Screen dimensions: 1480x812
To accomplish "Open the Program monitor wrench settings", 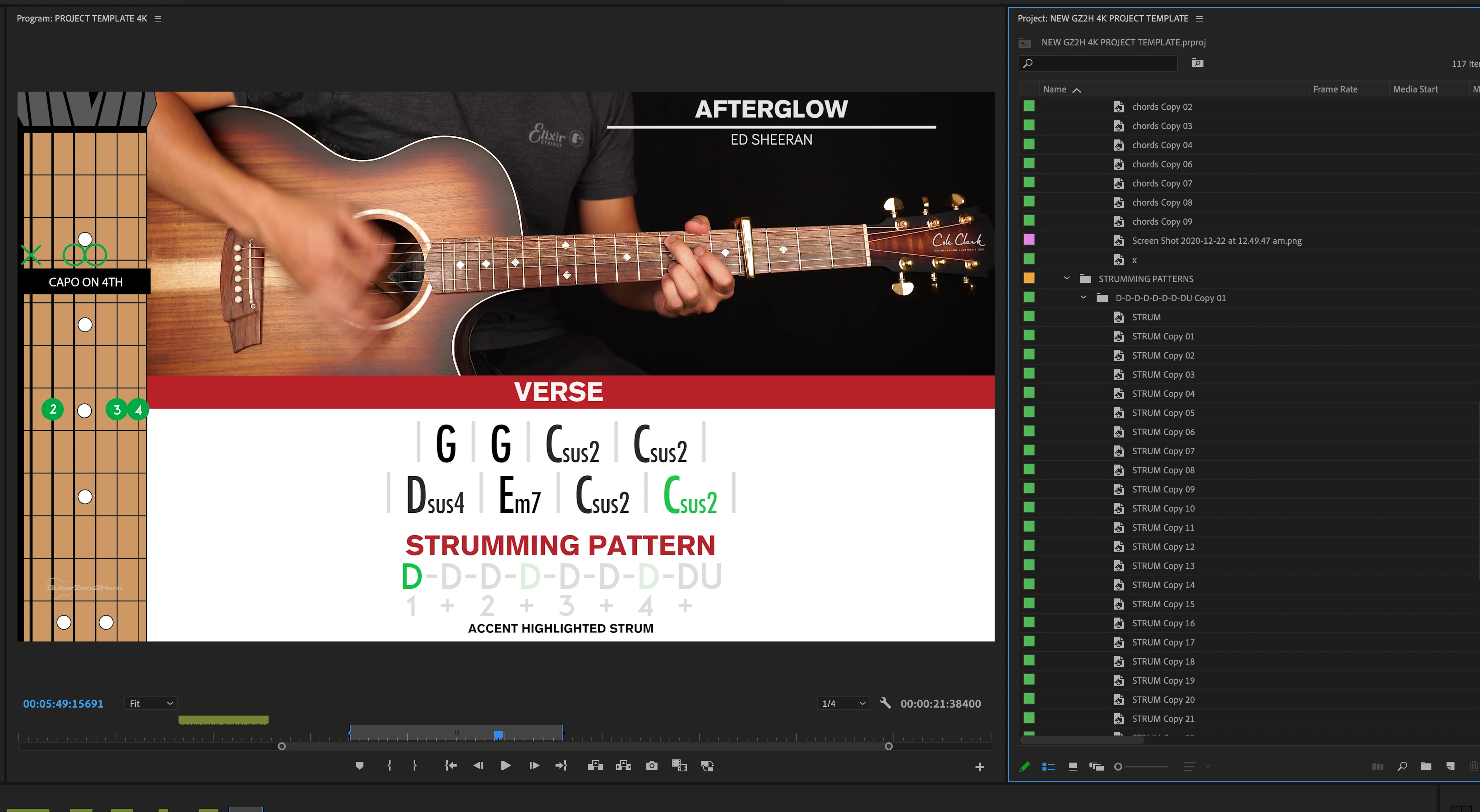I will (885, 703).
